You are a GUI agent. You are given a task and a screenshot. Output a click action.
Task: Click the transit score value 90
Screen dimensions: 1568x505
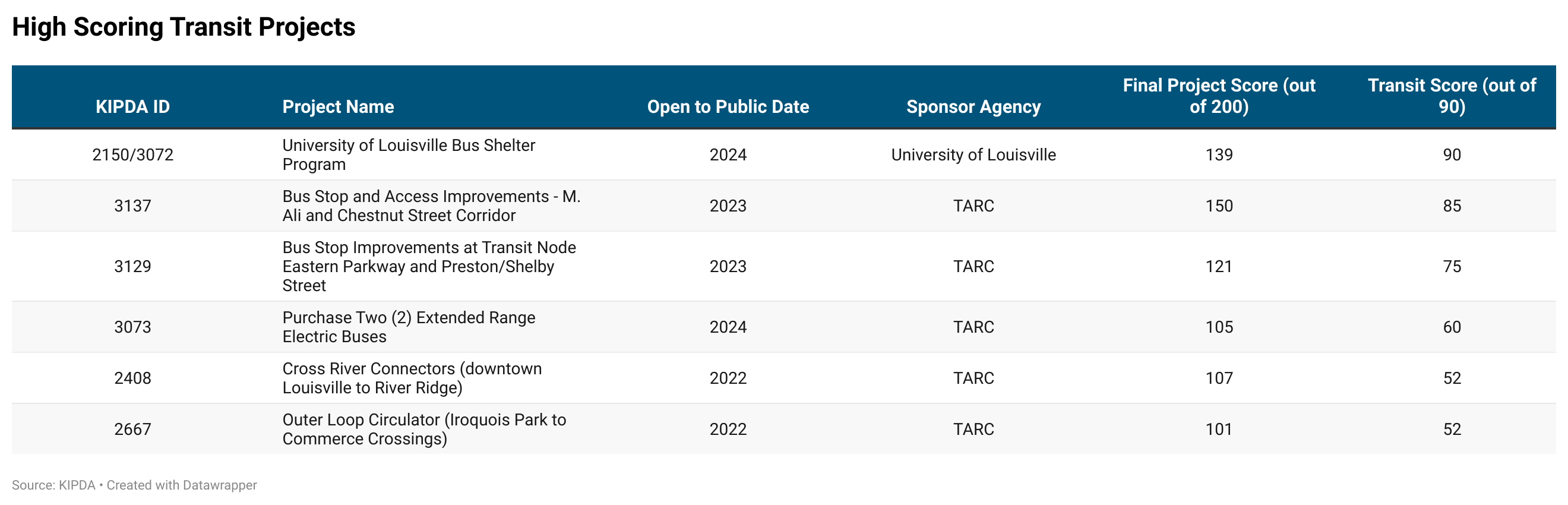[x=1452, y=154]
